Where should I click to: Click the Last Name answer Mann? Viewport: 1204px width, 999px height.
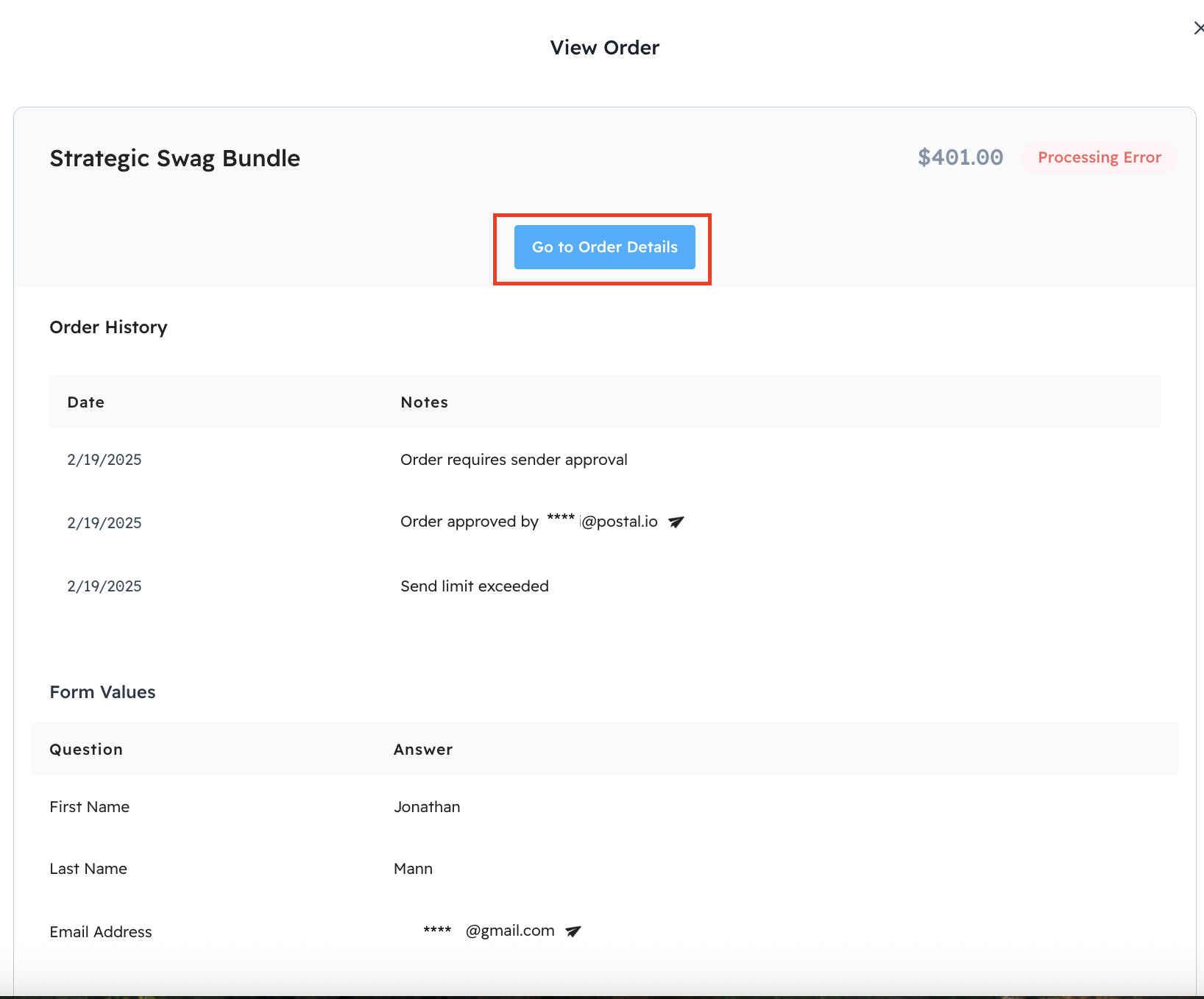point(413,869)
